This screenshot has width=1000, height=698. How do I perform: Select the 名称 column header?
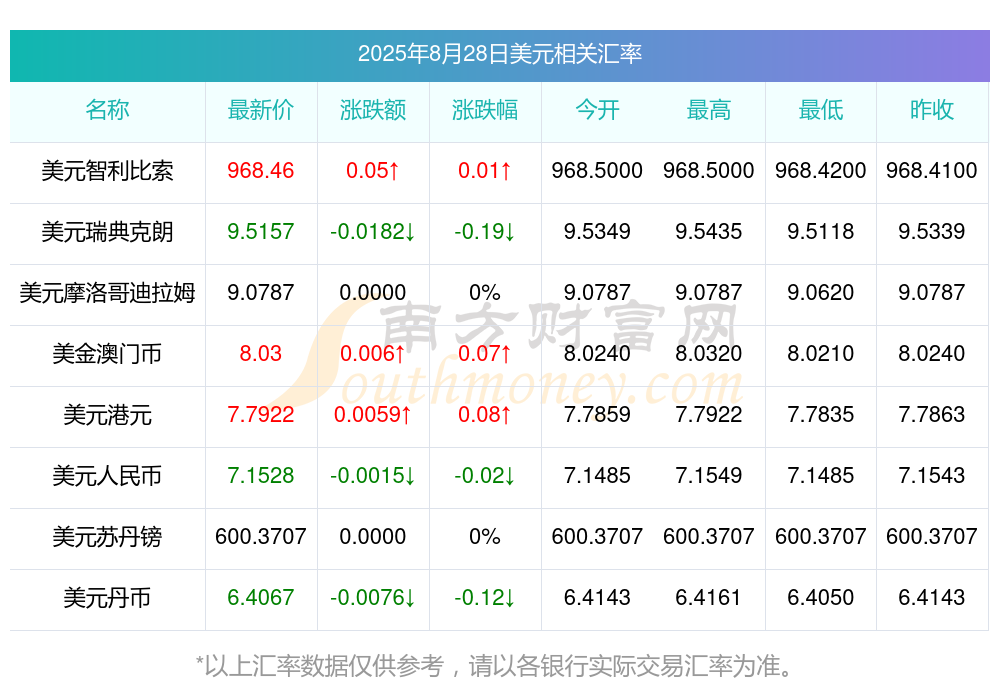[x=107, y=110]
